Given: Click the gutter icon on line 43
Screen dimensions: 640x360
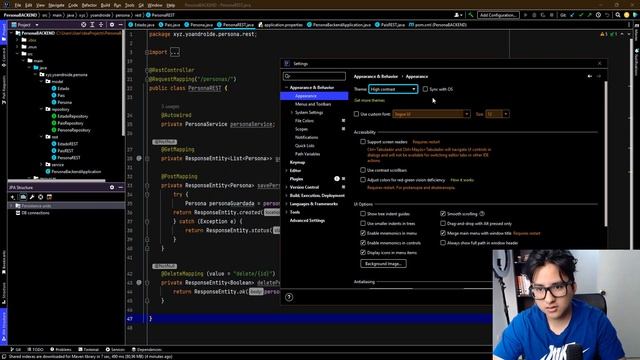Looking at the screenshot, I should click(139, 282).
